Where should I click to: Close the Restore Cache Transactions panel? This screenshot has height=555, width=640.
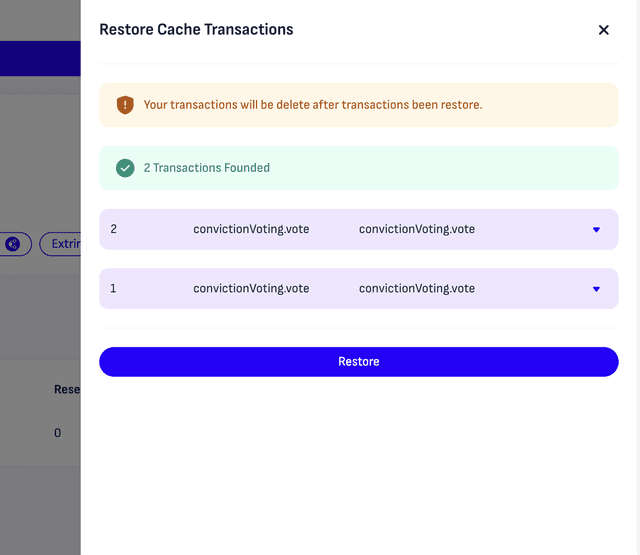pyautogui.click(x=603, y=30)
